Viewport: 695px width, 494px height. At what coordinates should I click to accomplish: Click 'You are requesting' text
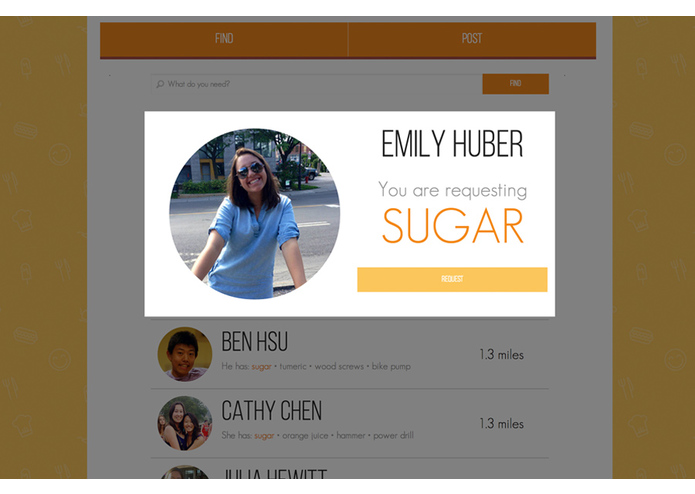click(453, 191)
